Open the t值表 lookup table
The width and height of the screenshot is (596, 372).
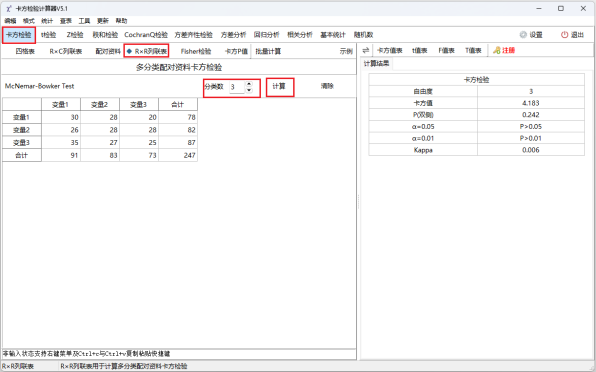click(420, 50)
